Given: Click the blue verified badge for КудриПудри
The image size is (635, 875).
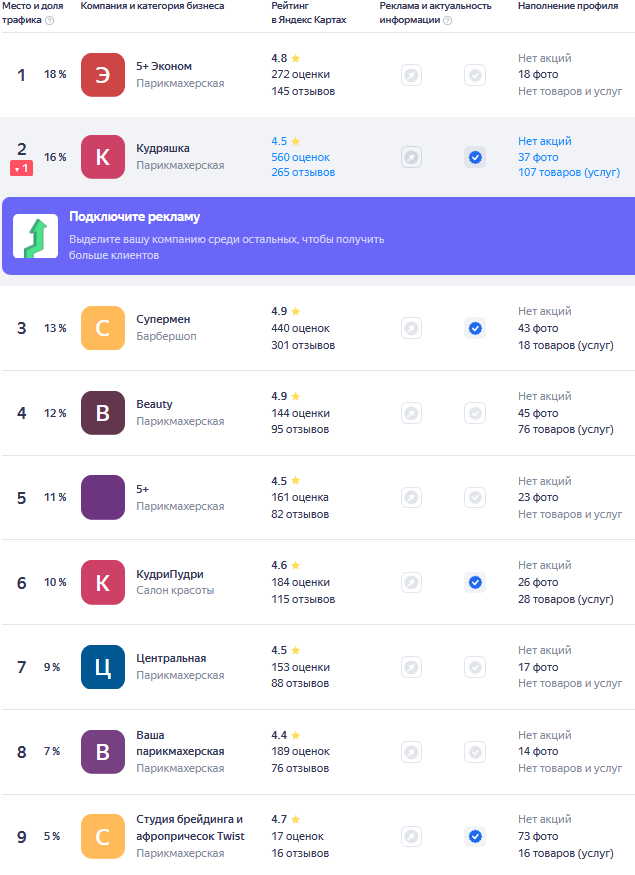Looking at the screenshot, I should pos(475,583).
